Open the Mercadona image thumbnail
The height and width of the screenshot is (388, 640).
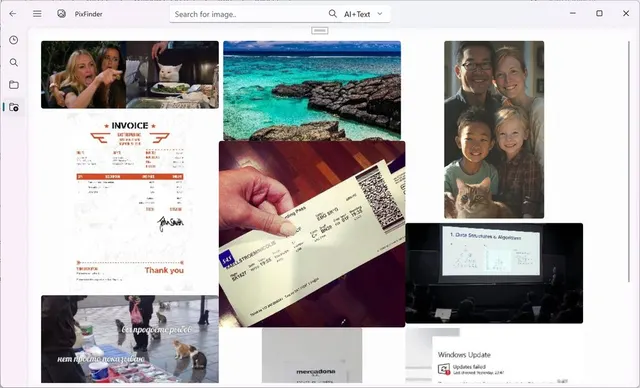pyautogui.click(x=312, y=355)
